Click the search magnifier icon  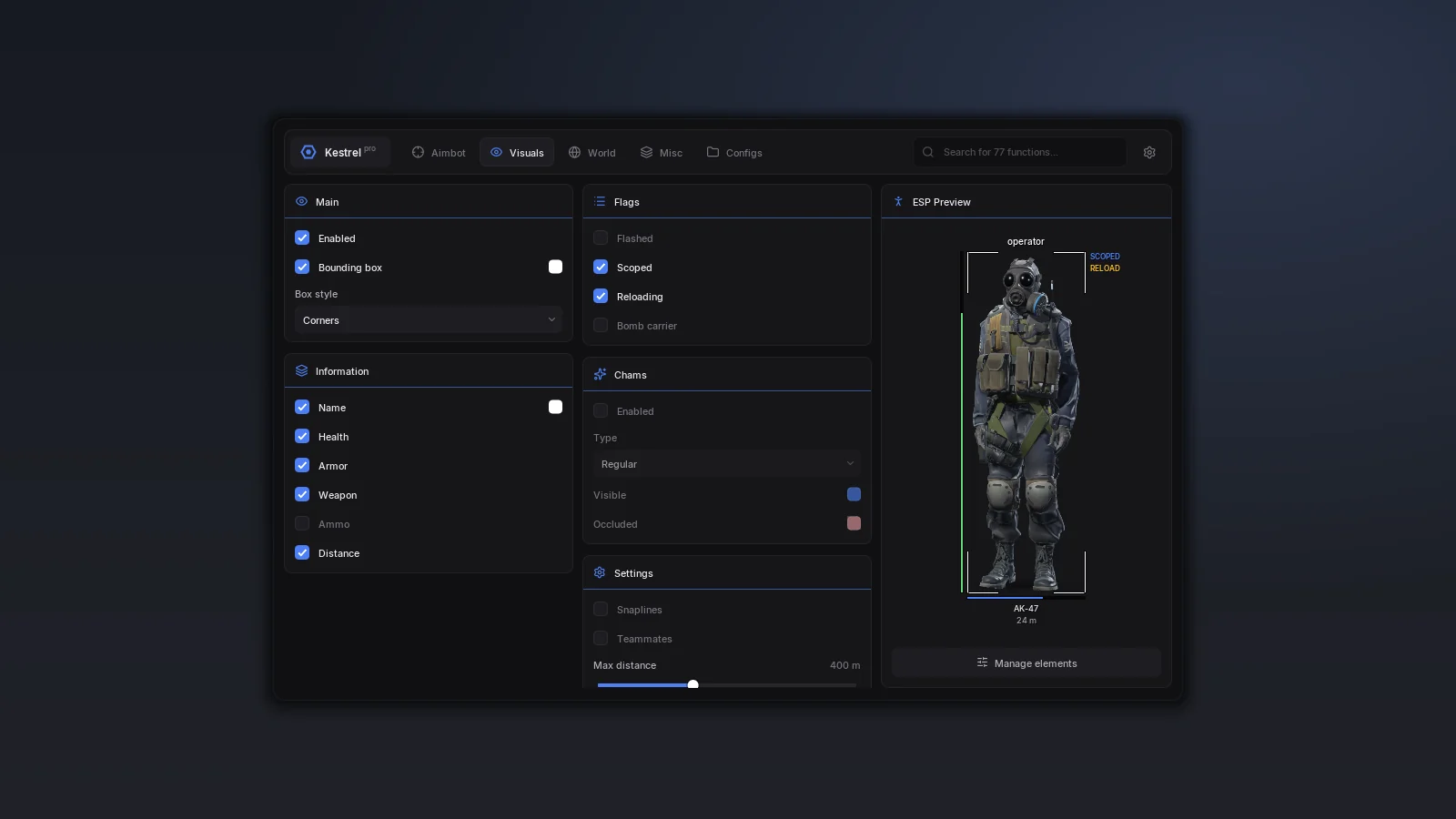[x=928, y=152]
